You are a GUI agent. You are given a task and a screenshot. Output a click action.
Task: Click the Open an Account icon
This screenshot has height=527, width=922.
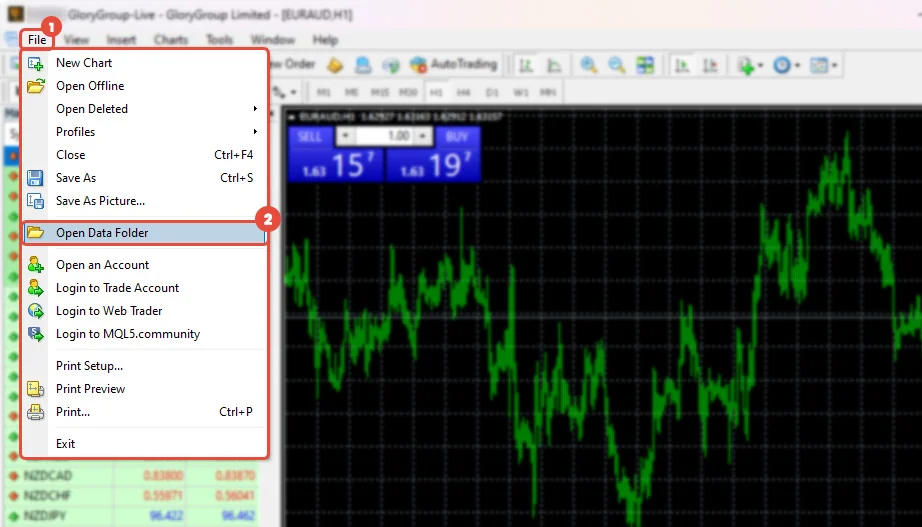point(36,265)
